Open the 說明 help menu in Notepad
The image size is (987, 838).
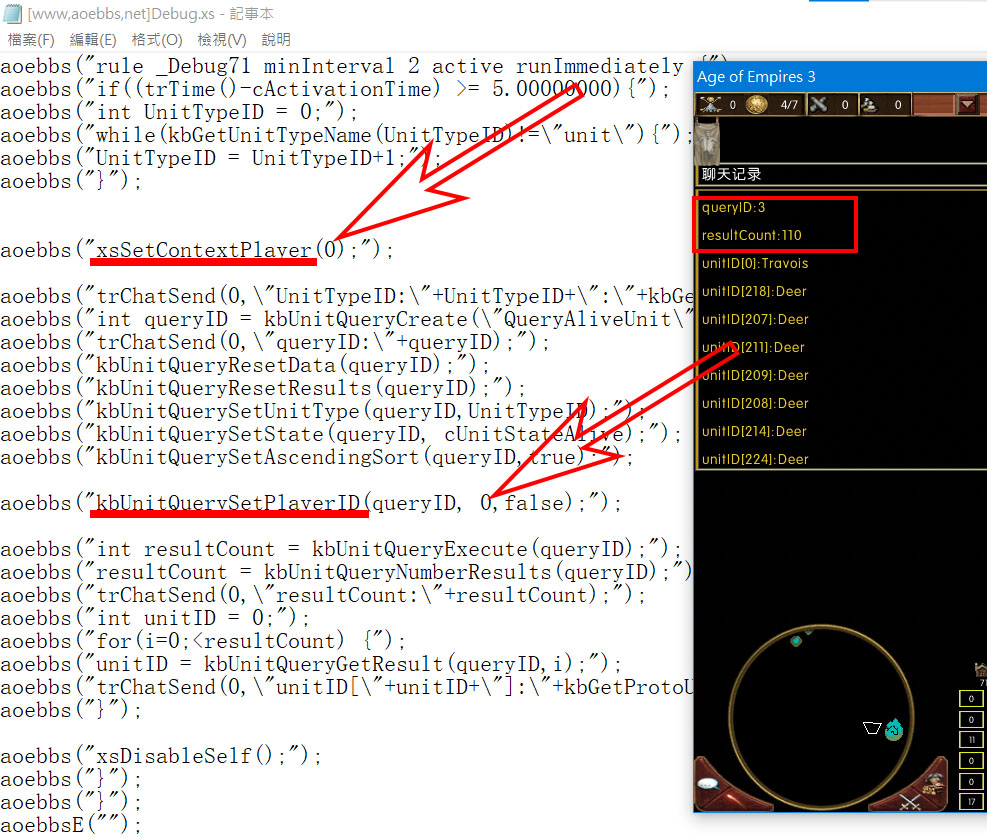click(x=276, y=40)
